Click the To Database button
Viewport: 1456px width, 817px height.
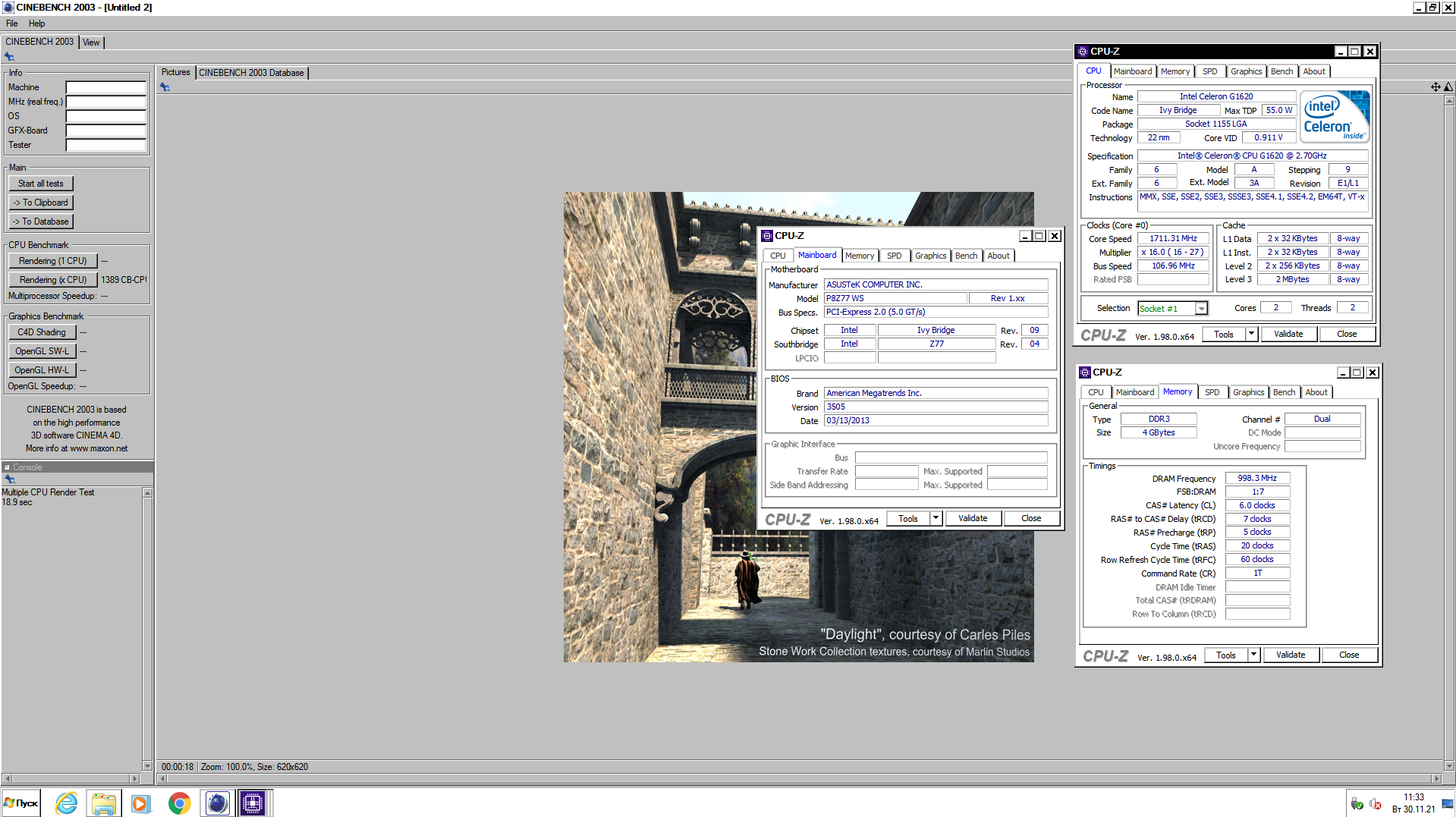pos(41,222)
